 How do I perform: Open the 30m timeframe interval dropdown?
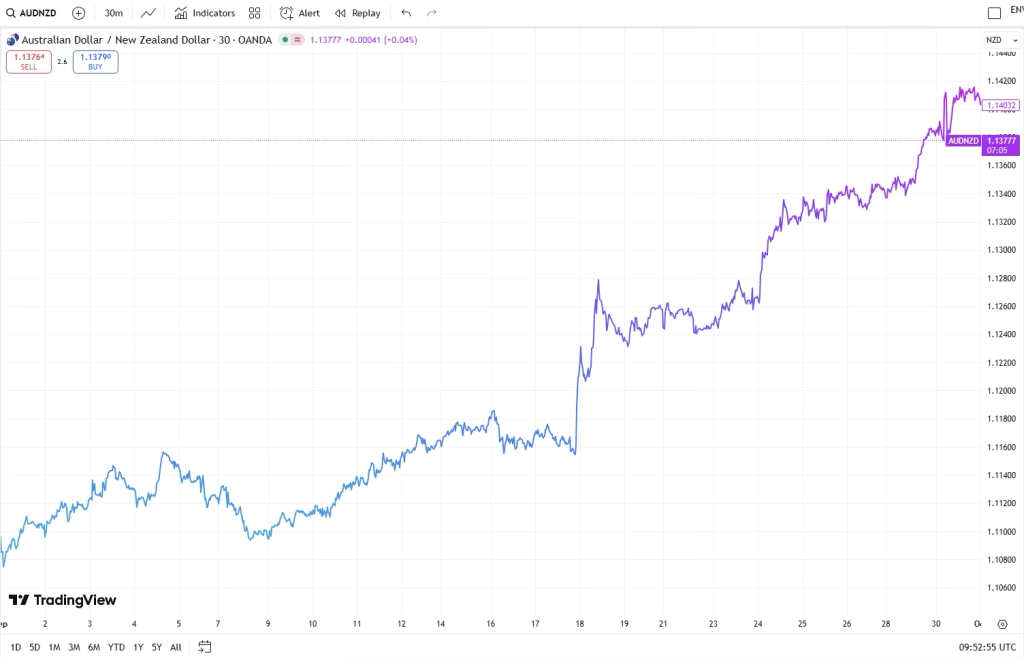tap(114, 13)
